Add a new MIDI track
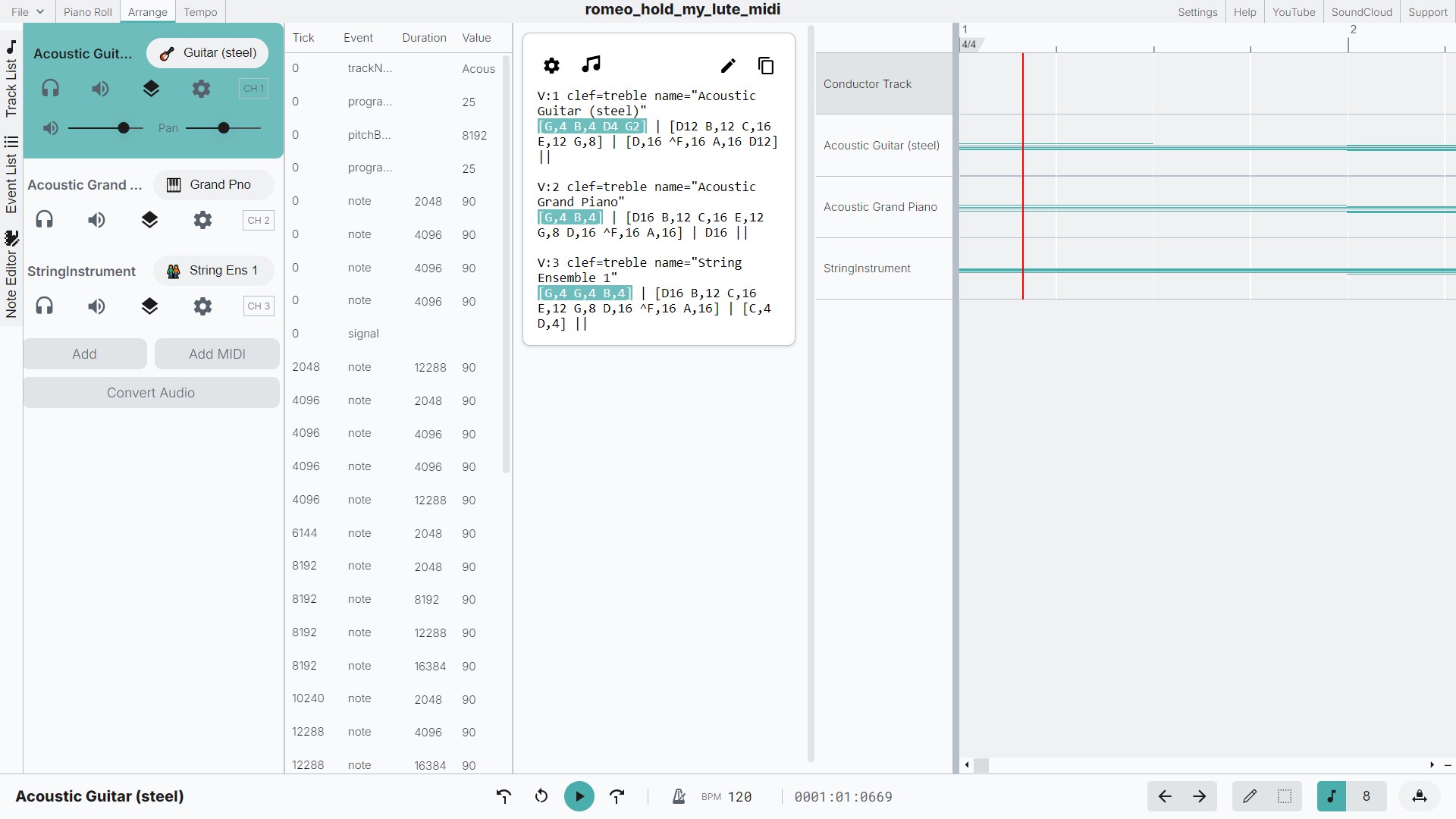Viewport: 1456px width, 819px height. (x=217, y=353)
